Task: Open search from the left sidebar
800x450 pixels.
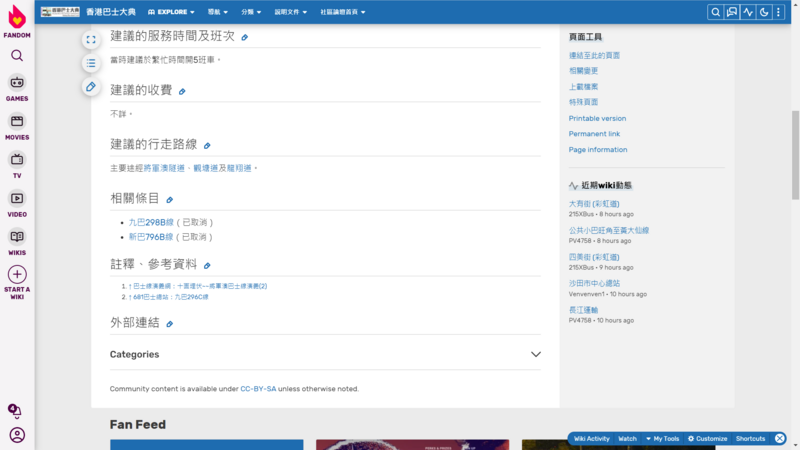Action: (x=17, y=56)
